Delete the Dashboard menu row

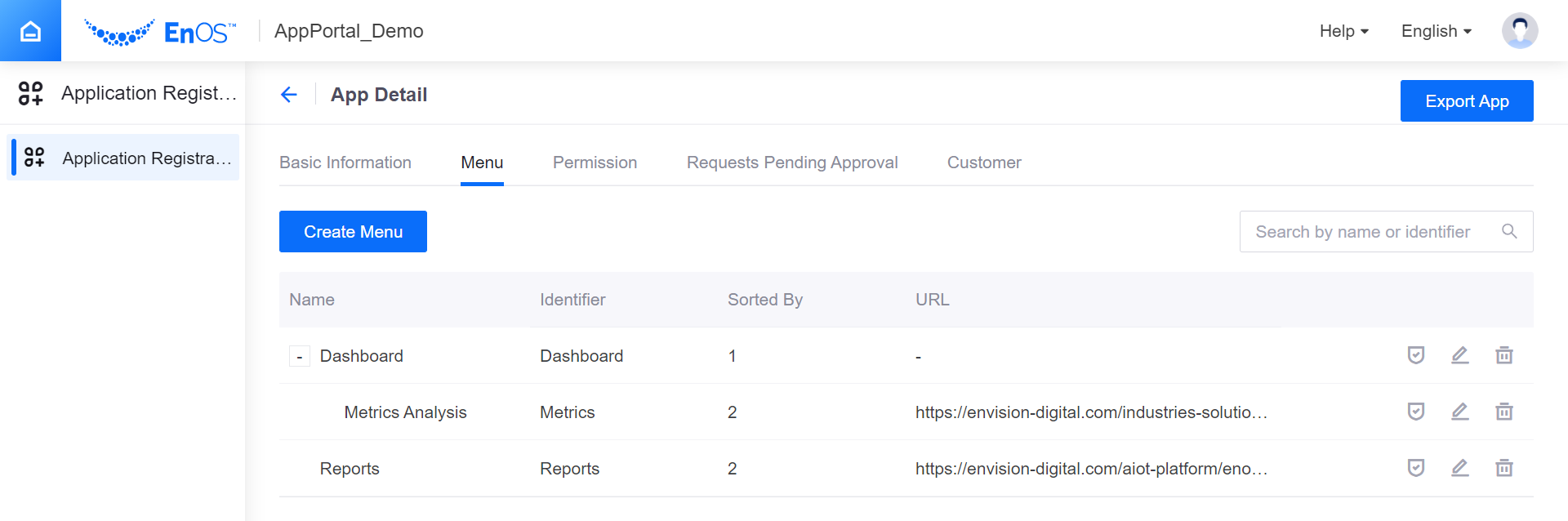point(1503,355)
